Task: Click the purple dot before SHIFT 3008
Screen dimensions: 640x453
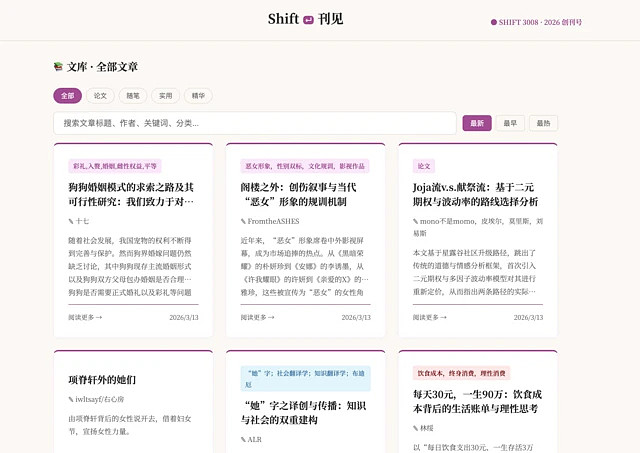Action: [493, 22]
